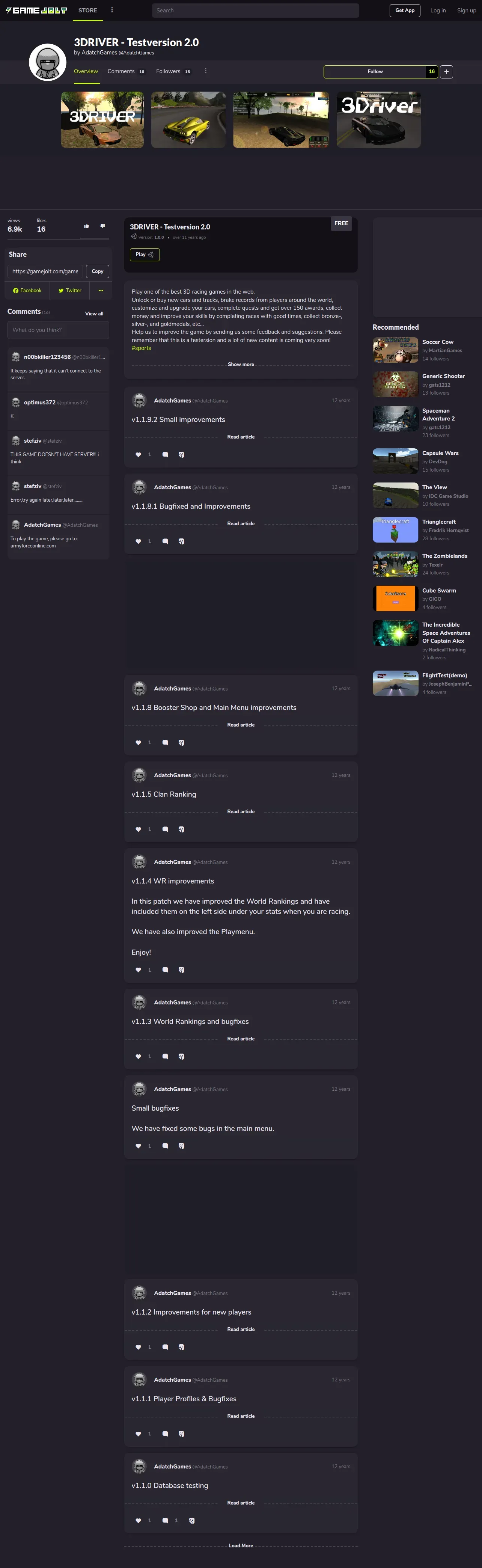
Task: Play the 3DRIVER Testversion 2.0 build
Action: pyautogui.click(x=145, y=255)
